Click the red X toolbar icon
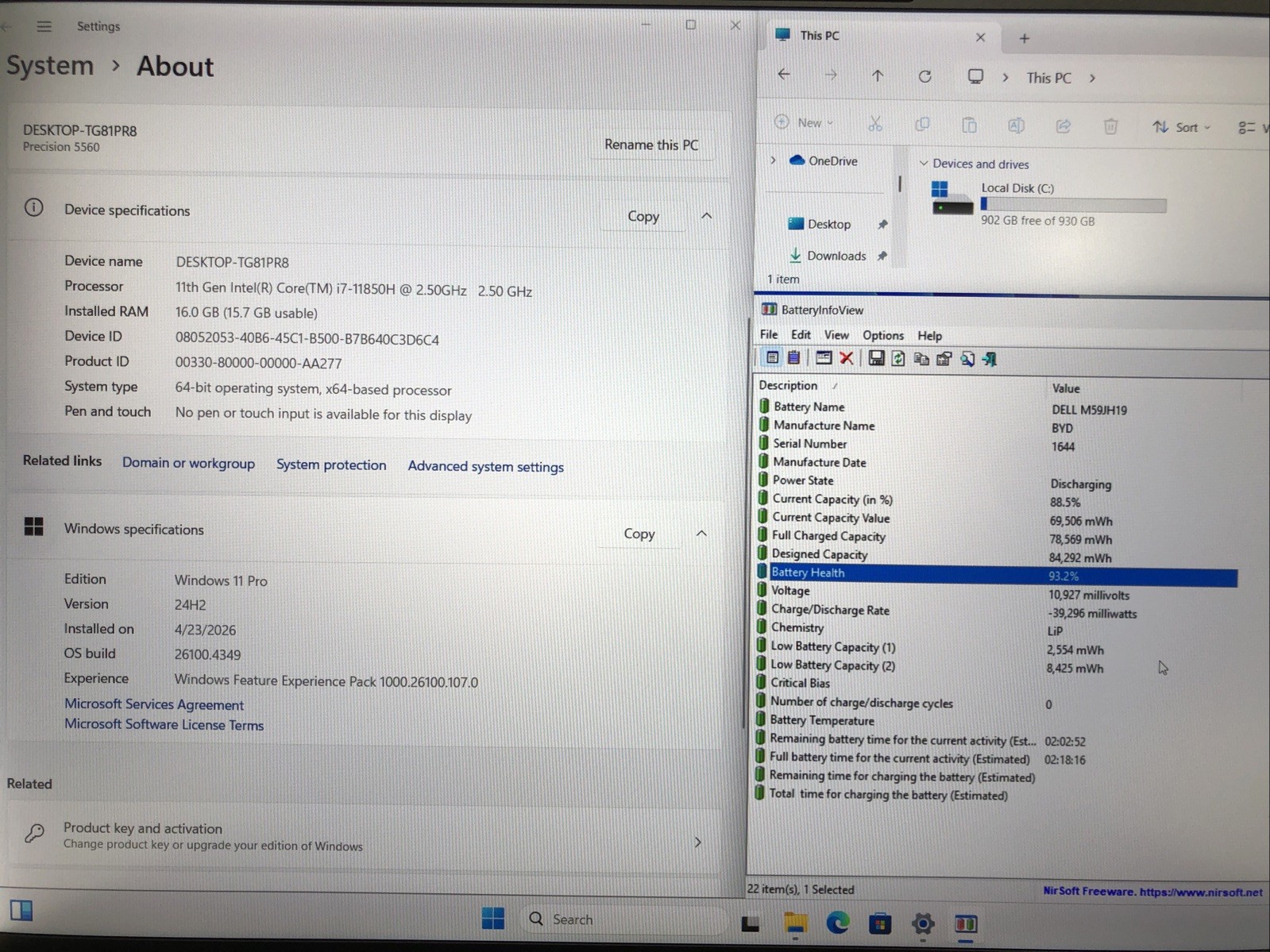 pyautogui.click(x=847, y=359)
